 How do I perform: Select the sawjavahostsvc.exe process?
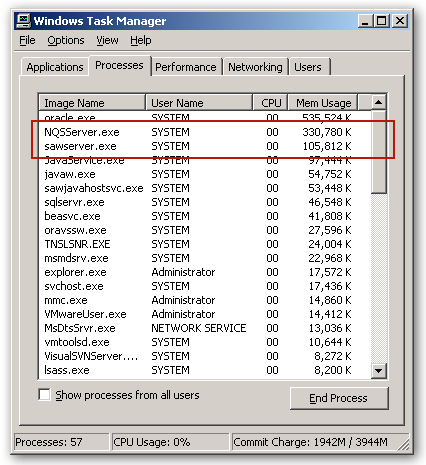(x=204, y=188)
